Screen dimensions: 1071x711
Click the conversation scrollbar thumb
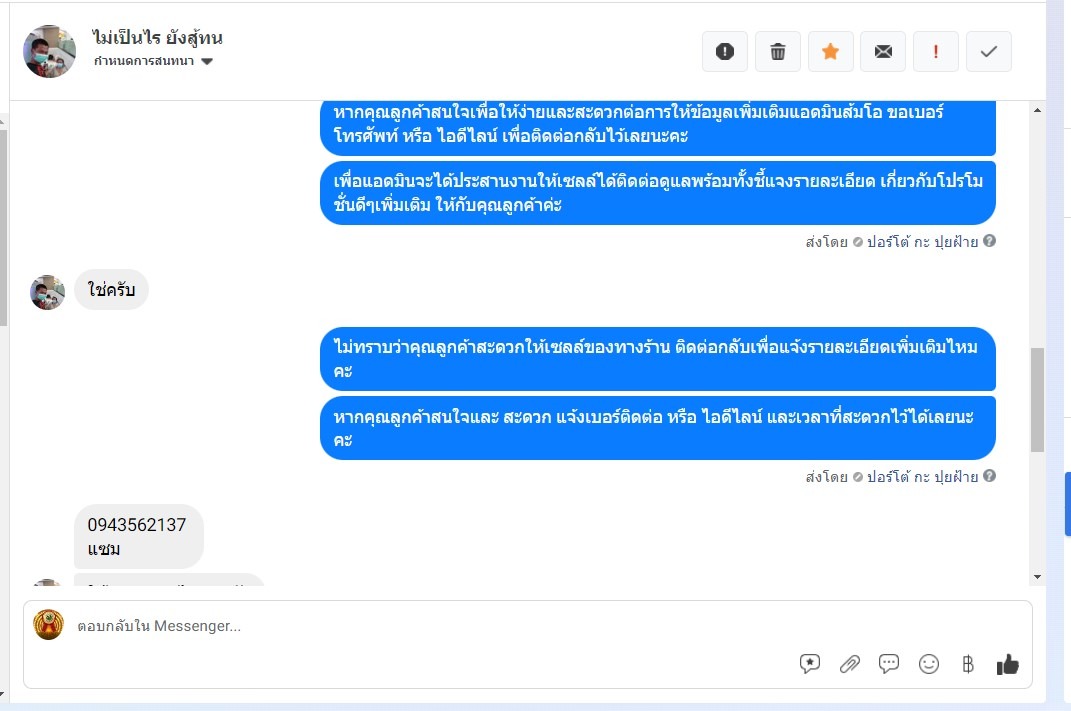(1038, 400)
